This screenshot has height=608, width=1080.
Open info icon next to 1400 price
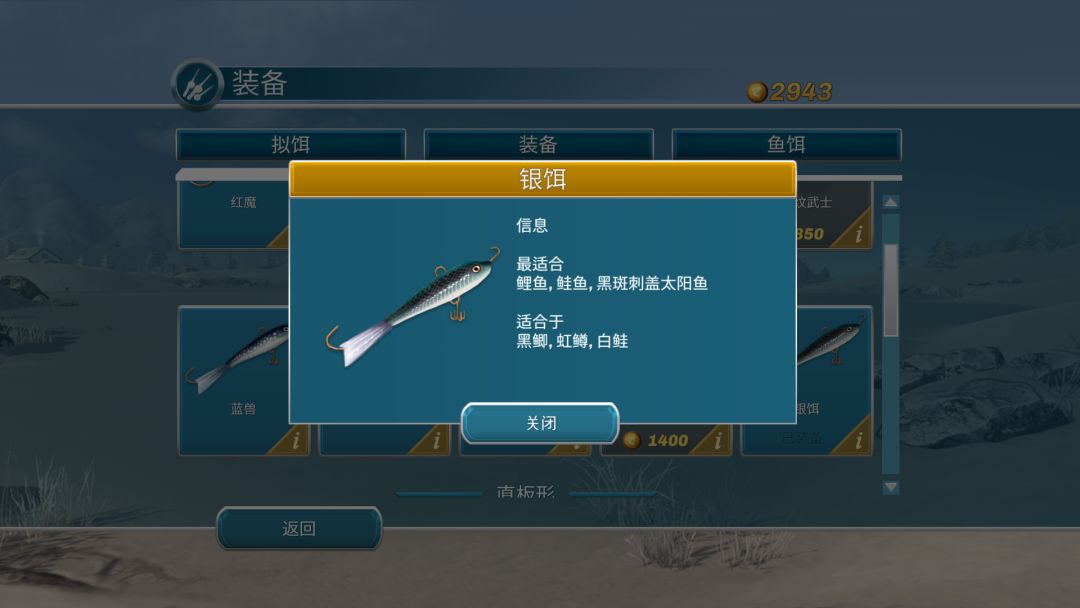[x=718, y=440]
